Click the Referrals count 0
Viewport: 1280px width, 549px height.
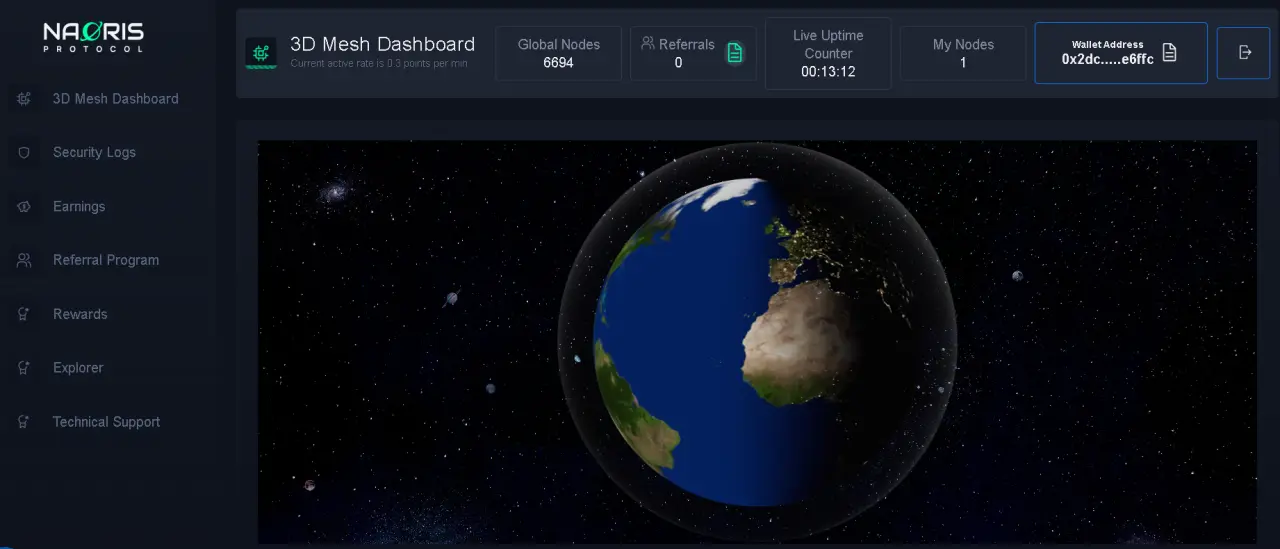[678, 63]
